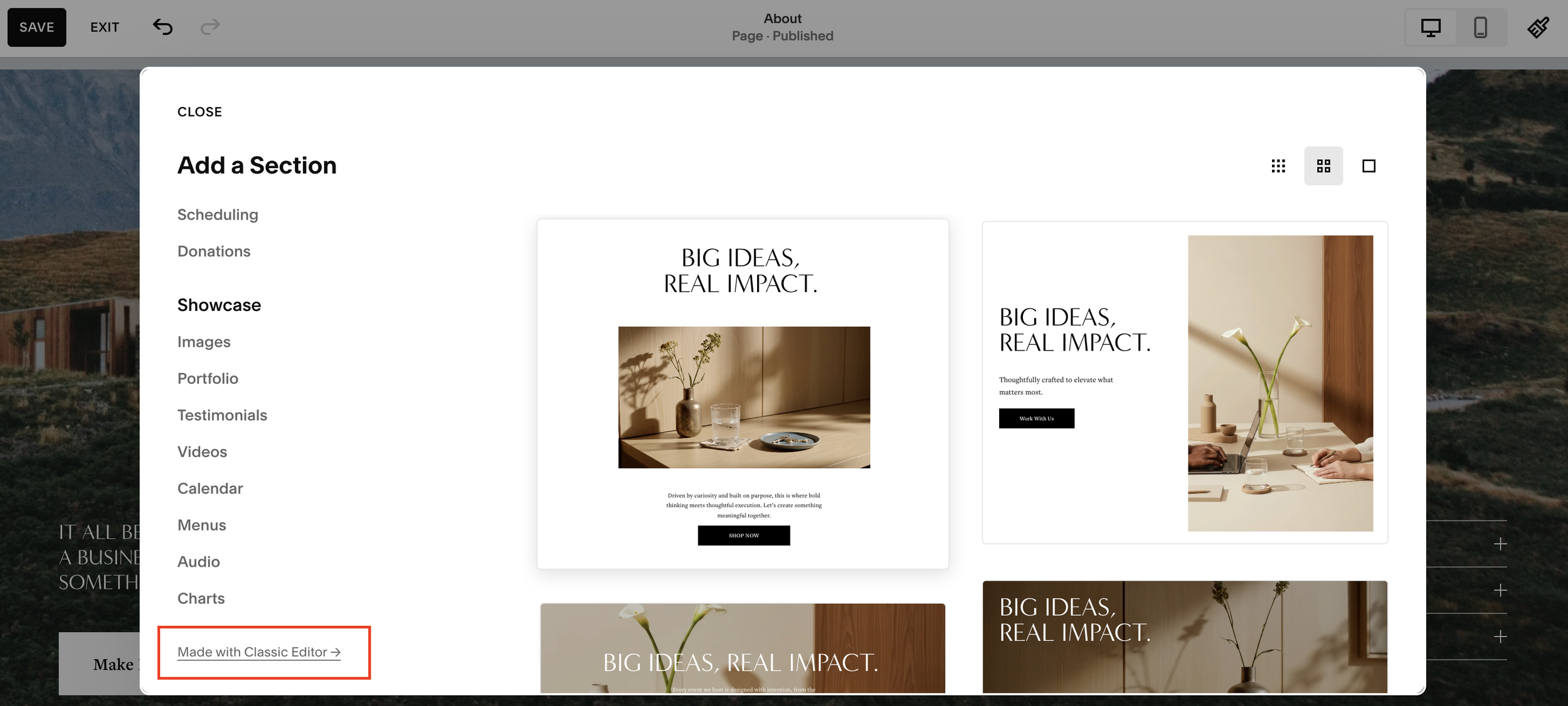The height and width of the screenshot is (706, 1568).
Task: Select the Showcase category
Action: [219, 305]
